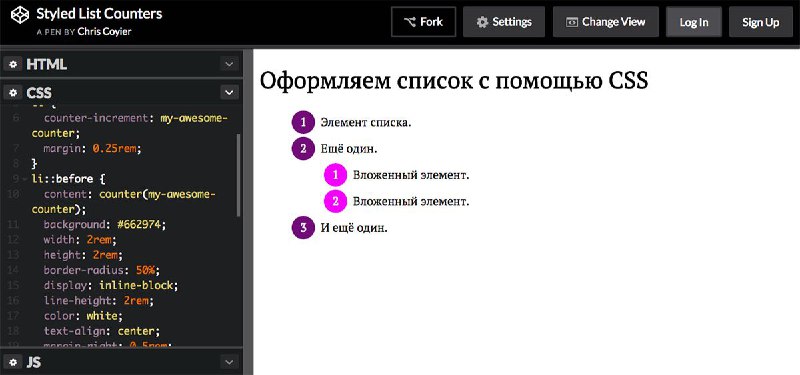Open the CSS panel gear settings
Viewport: 800px width, 375px height.
(13, 92)
